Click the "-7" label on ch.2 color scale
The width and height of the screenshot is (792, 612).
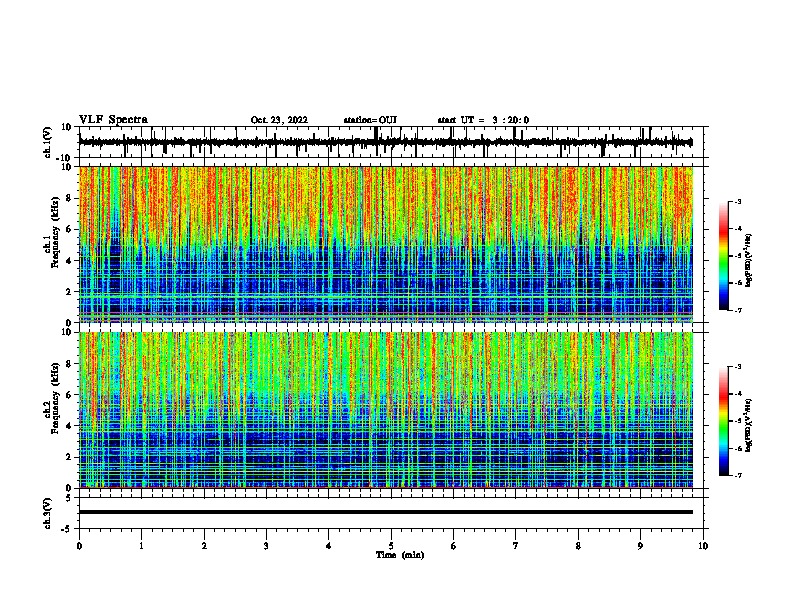point(738,476)
